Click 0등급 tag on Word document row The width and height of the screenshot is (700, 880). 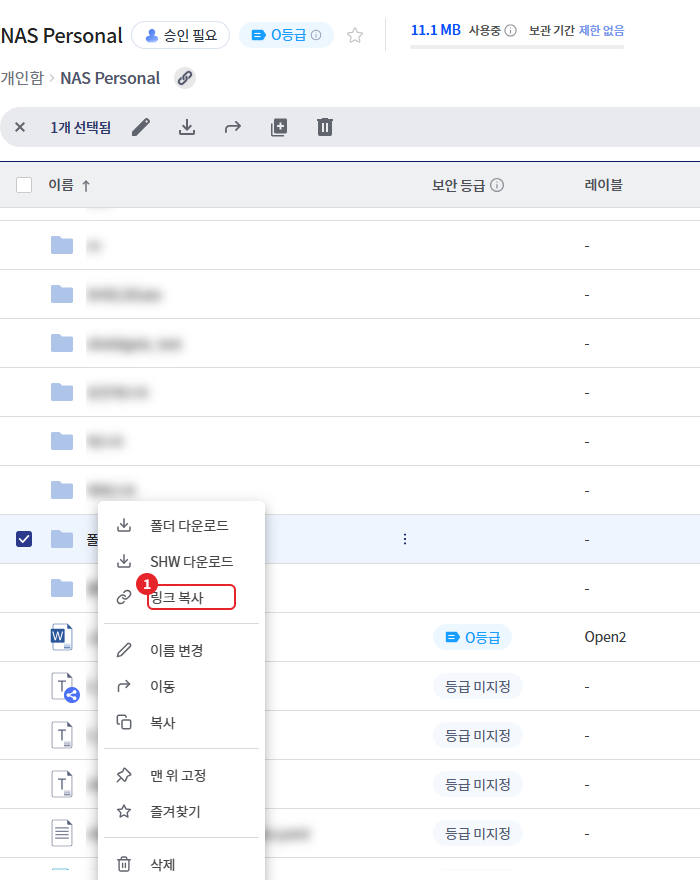(472, 637)
